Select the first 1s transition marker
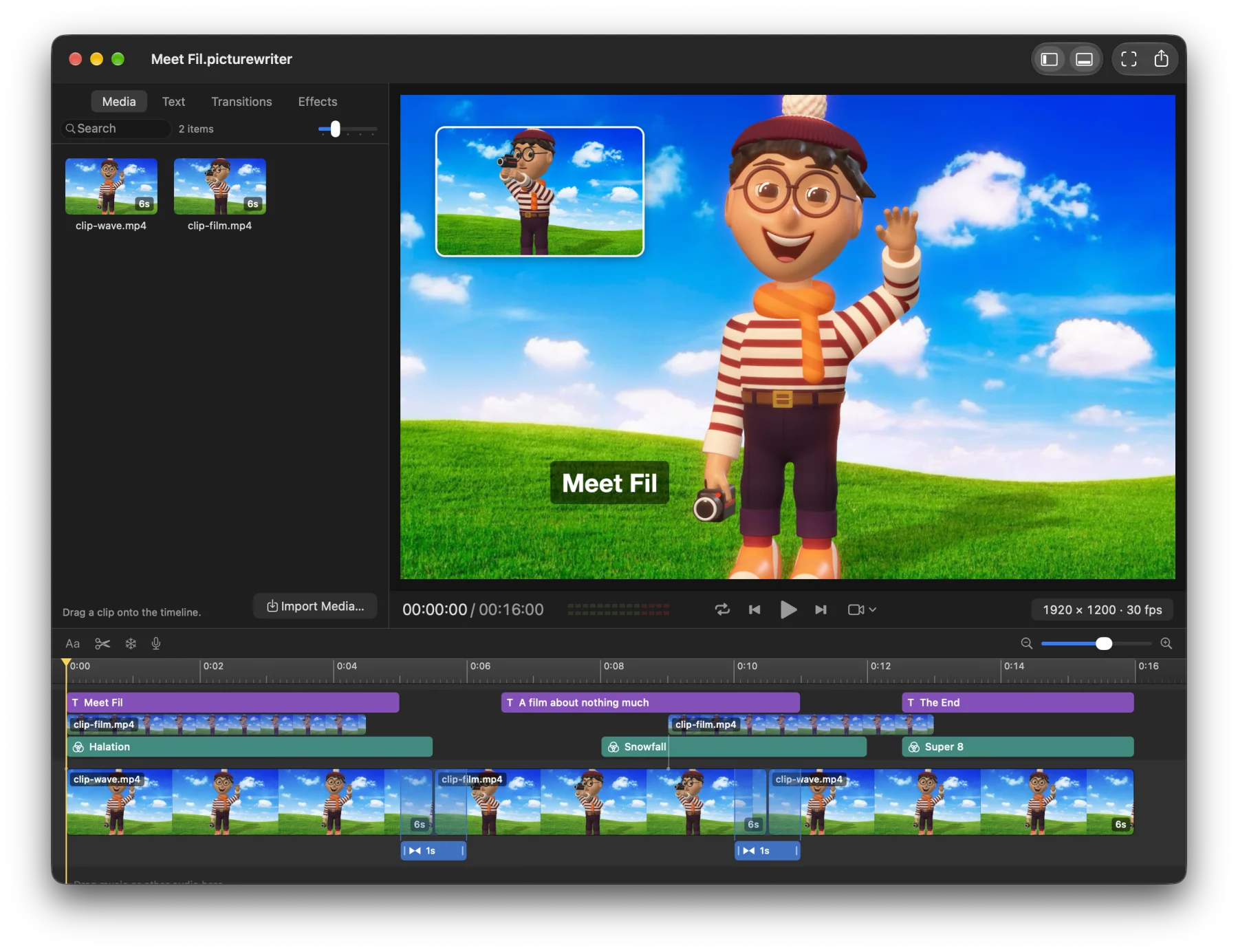This screenshot has width=1238, height=952. (x=434, y=851)
